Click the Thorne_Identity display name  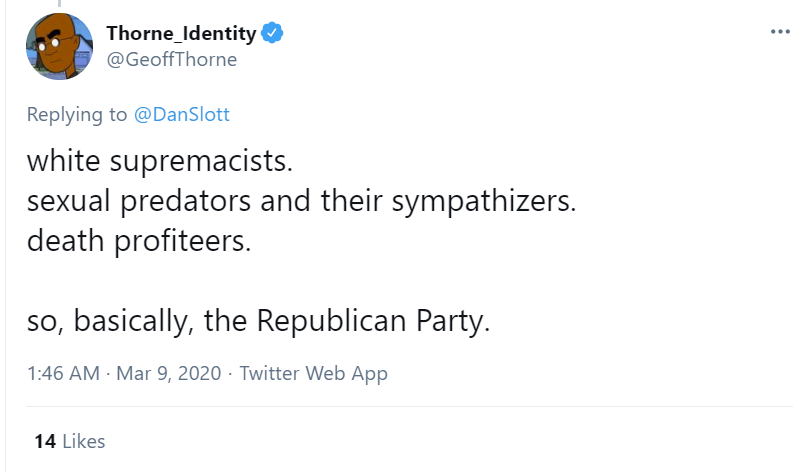point(181,33)
